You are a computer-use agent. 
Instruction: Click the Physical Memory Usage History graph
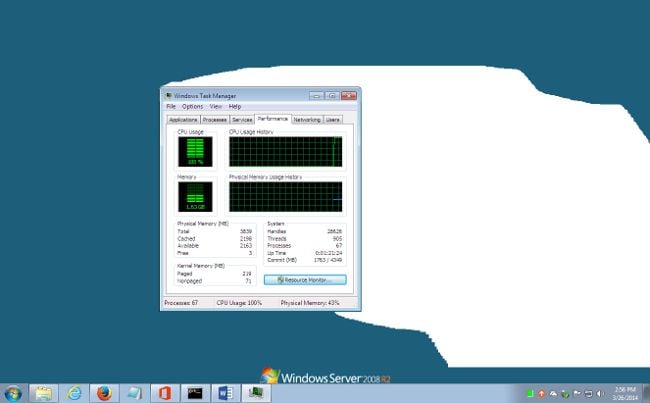coord(286,197)
